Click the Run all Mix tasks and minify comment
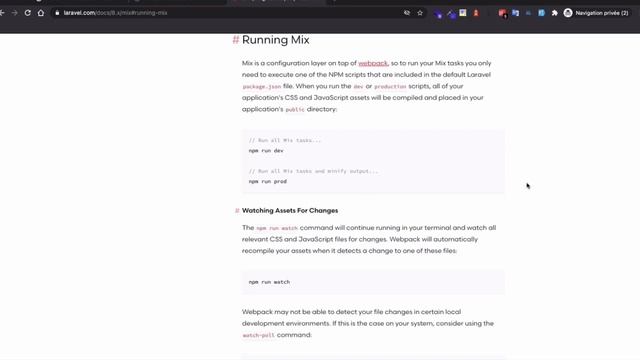Viewport: 640px width, 360px height. (x=313, y=171)
